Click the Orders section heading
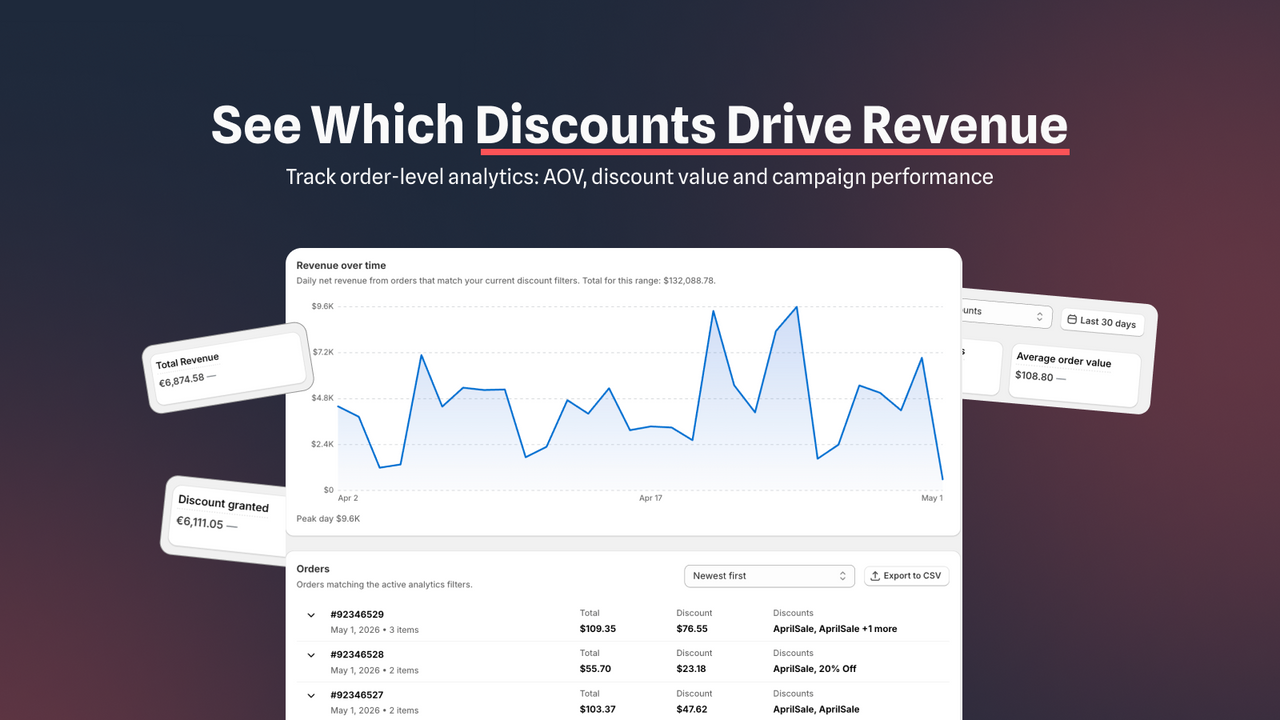1280x720 pixels. pyautogui.click(x=313, y=569)
